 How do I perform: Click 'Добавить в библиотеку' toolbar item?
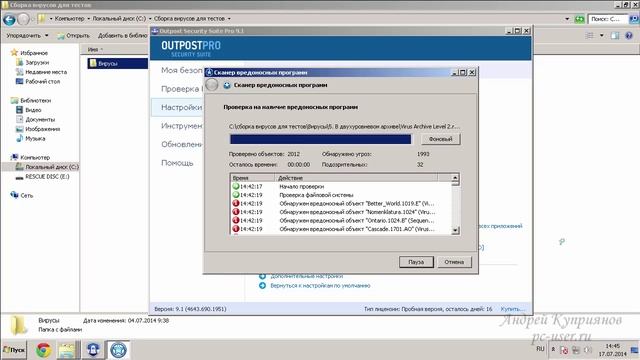(122, 36)
